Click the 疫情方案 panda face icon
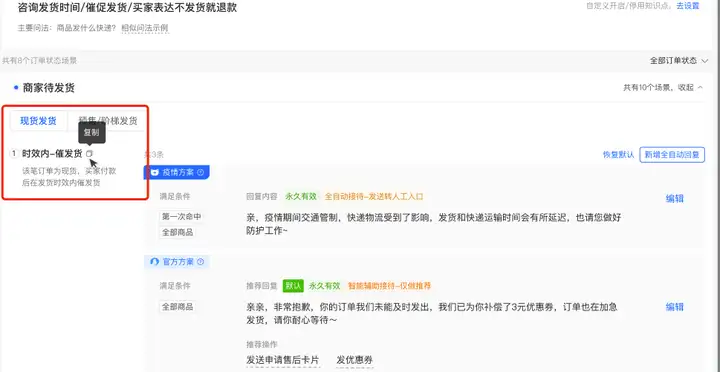This screenshot has height=372, width=720. tap(155, 172)
